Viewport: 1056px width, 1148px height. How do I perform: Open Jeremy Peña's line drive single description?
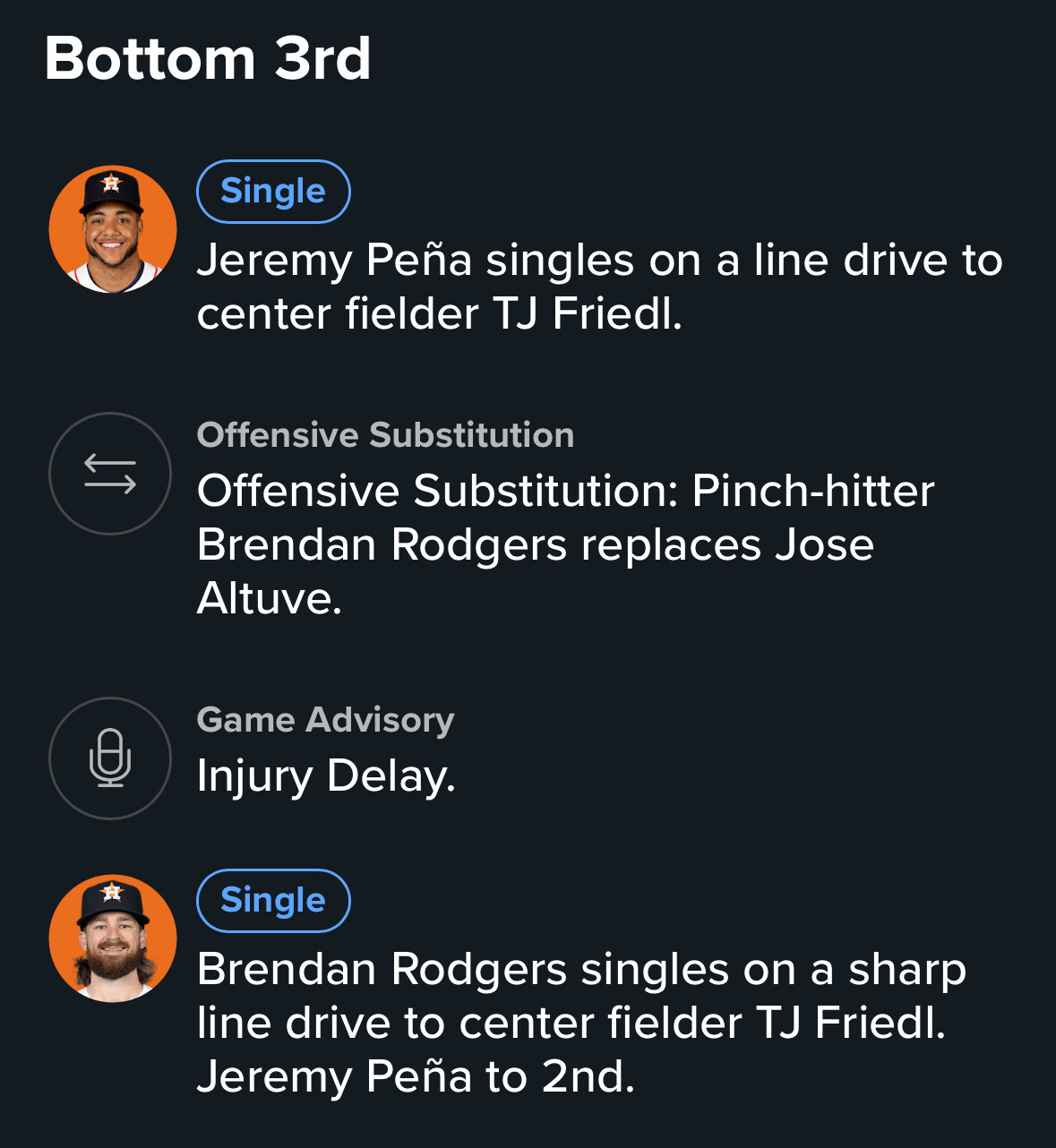tap(599, 287)
